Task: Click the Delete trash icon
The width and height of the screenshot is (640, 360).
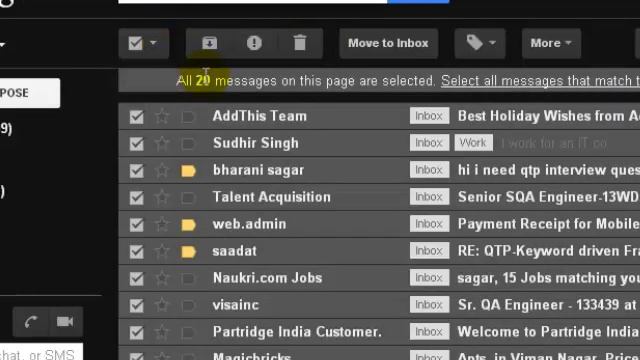Action: tap(300, 43)
